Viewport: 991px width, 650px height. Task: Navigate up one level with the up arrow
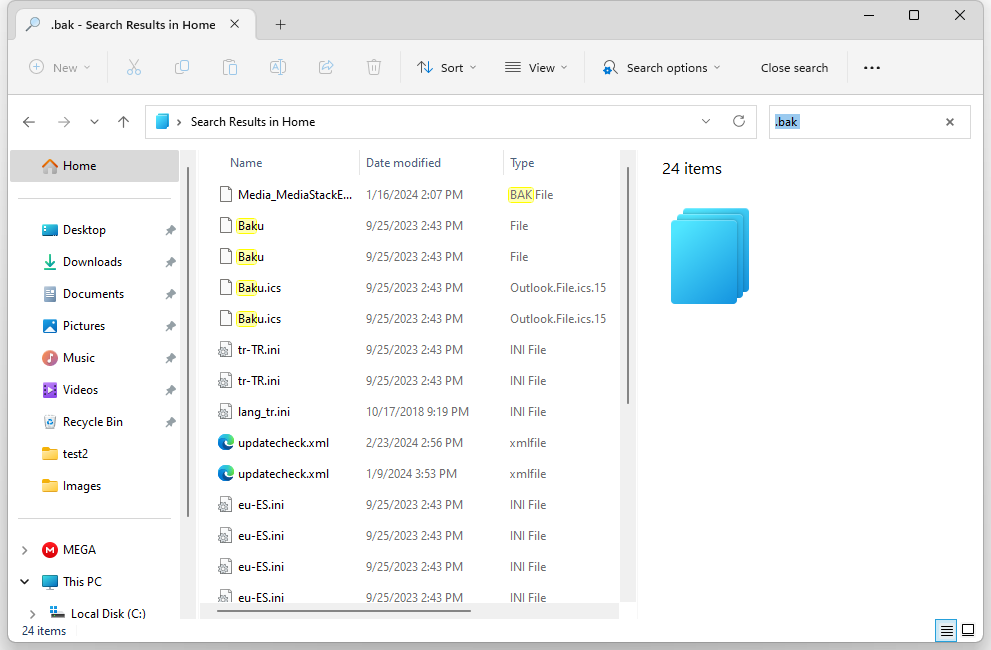point(123,121)
